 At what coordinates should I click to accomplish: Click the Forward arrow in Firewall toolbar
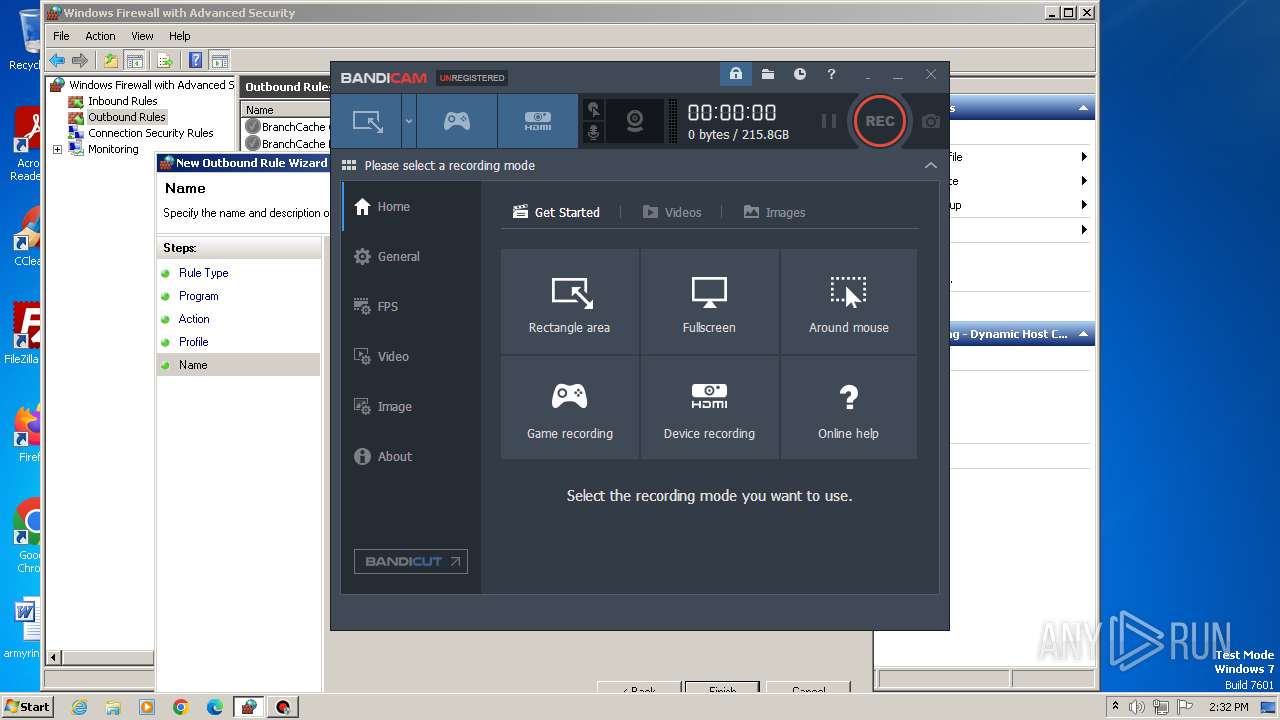(x=79, y=60)
